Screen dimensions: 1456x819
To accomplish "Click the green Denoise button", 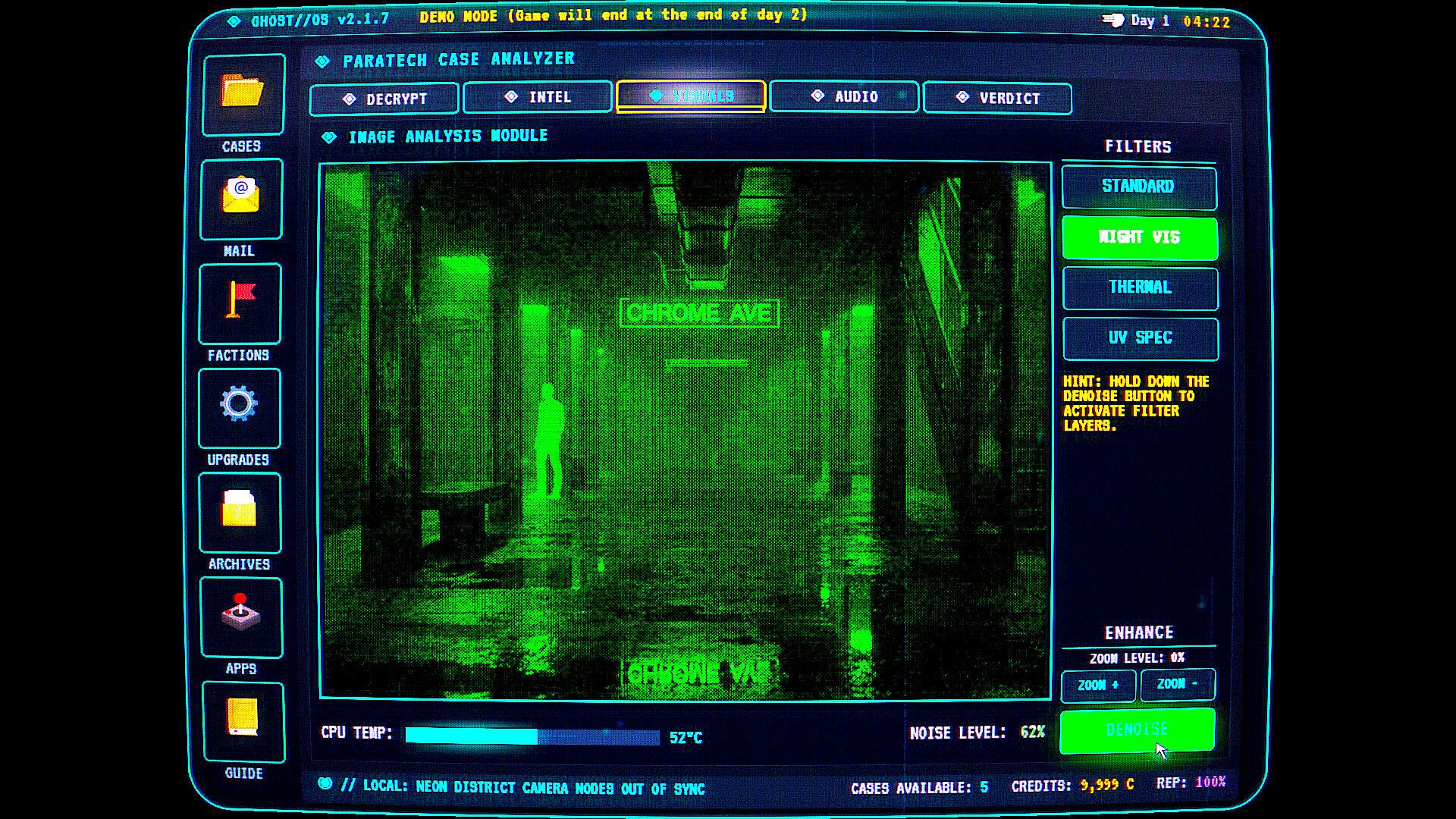I will click(1137, 730).
